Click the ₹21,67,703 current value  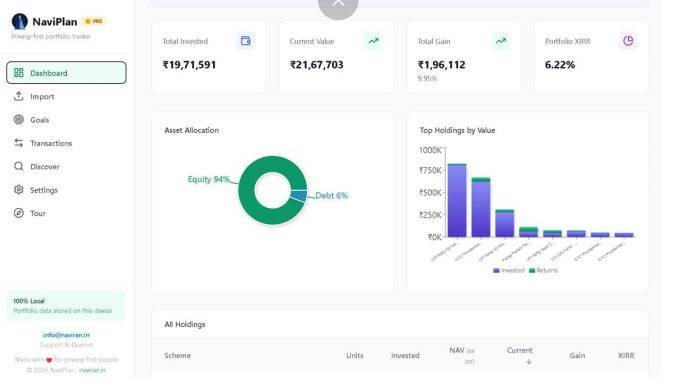(317, 65)
